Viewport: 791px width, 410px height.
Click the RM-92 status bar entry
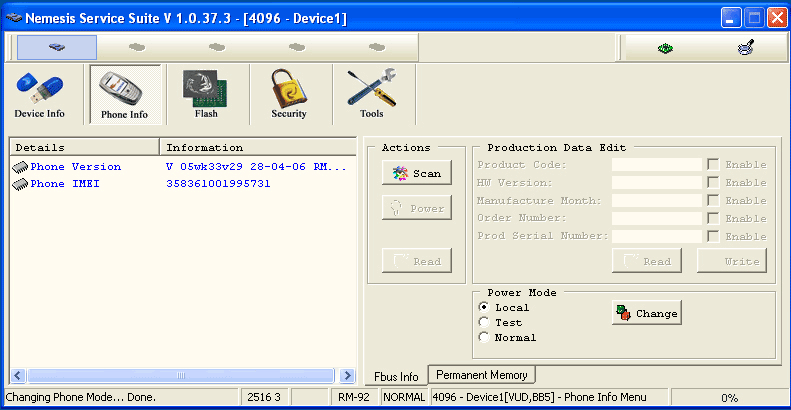coord(354,397)
